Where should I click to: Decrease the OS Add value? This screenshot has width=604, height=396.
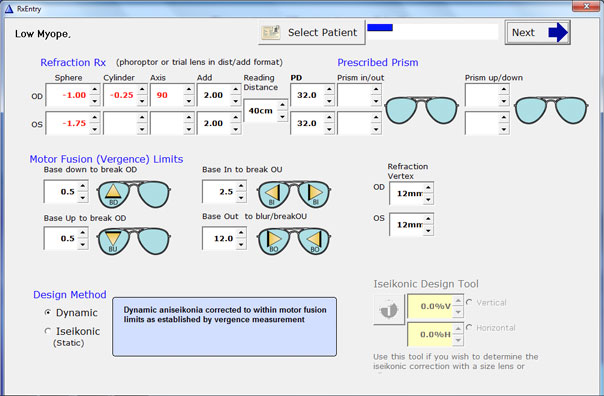click(x=236, y=129)
